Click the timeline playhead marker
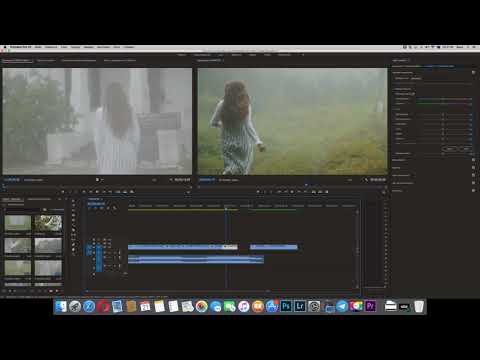This screenshot has height=360, width=480. tap(226, 209)
